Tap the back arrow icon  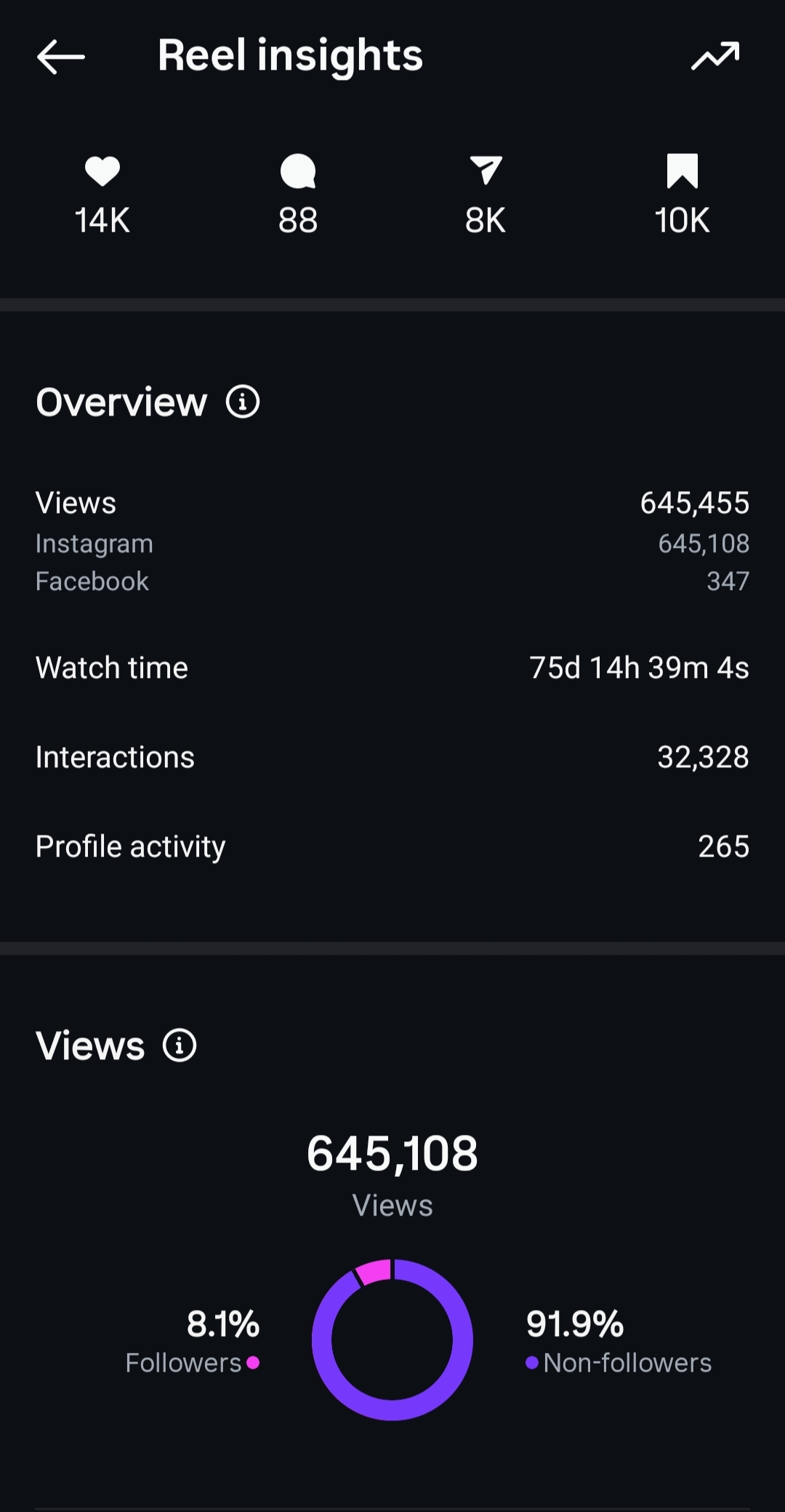(x=61, y=57)
